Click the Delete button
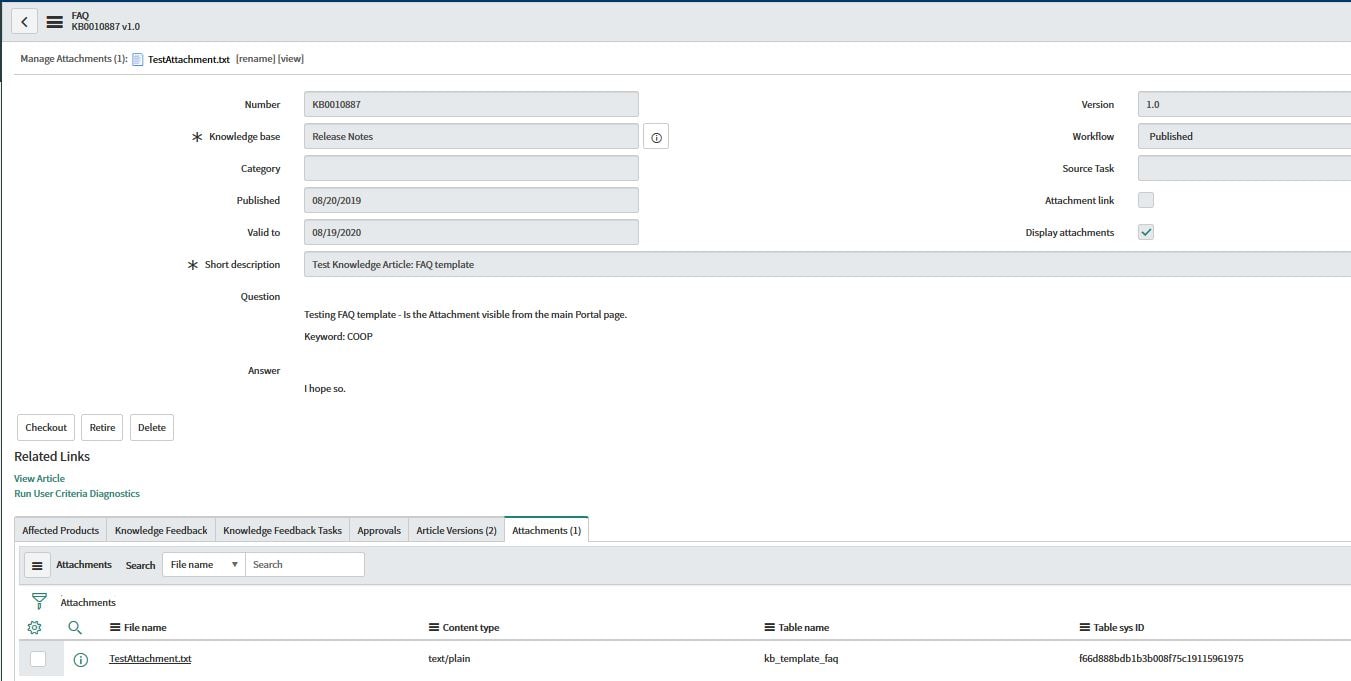This screenshot has height=681, width=1351. 152,427
